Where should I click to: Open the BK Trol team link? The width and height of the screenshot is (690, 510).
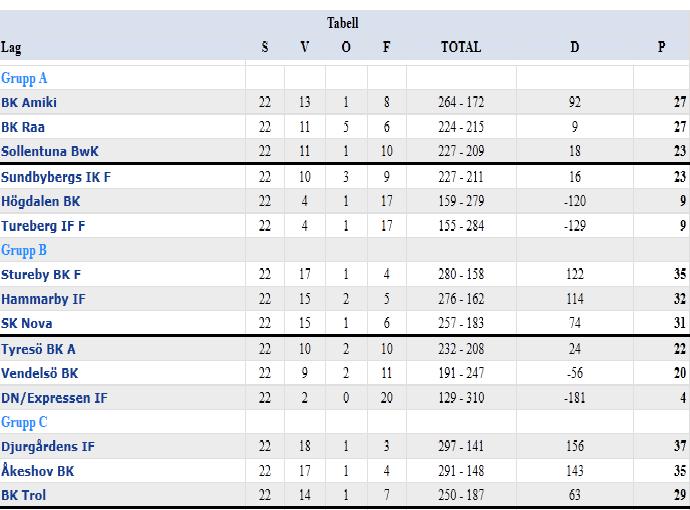(x=24, y=495)
